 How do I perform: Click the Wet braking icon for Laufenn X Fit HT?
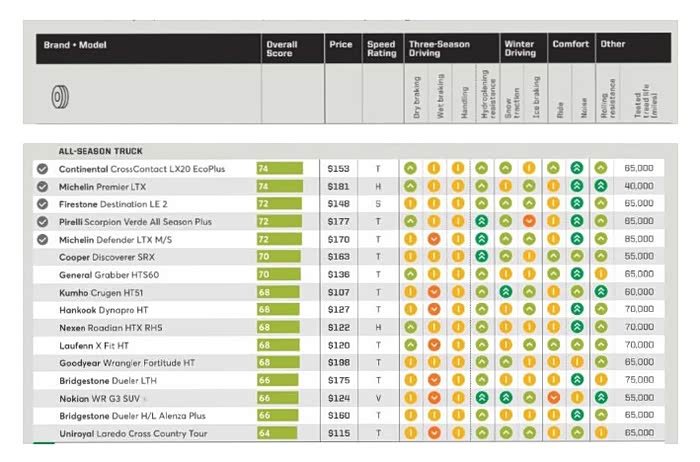[x=434, y=345]
